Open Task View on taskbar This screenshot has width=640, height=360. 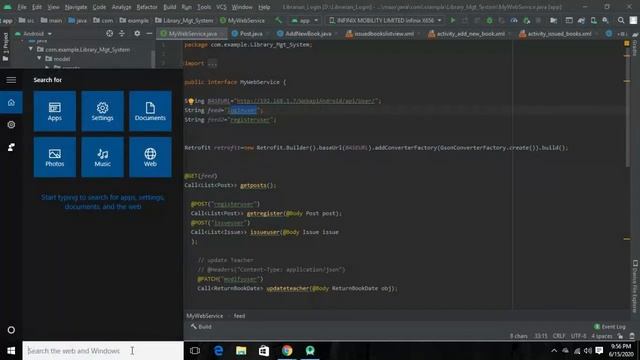coord(195,351)
